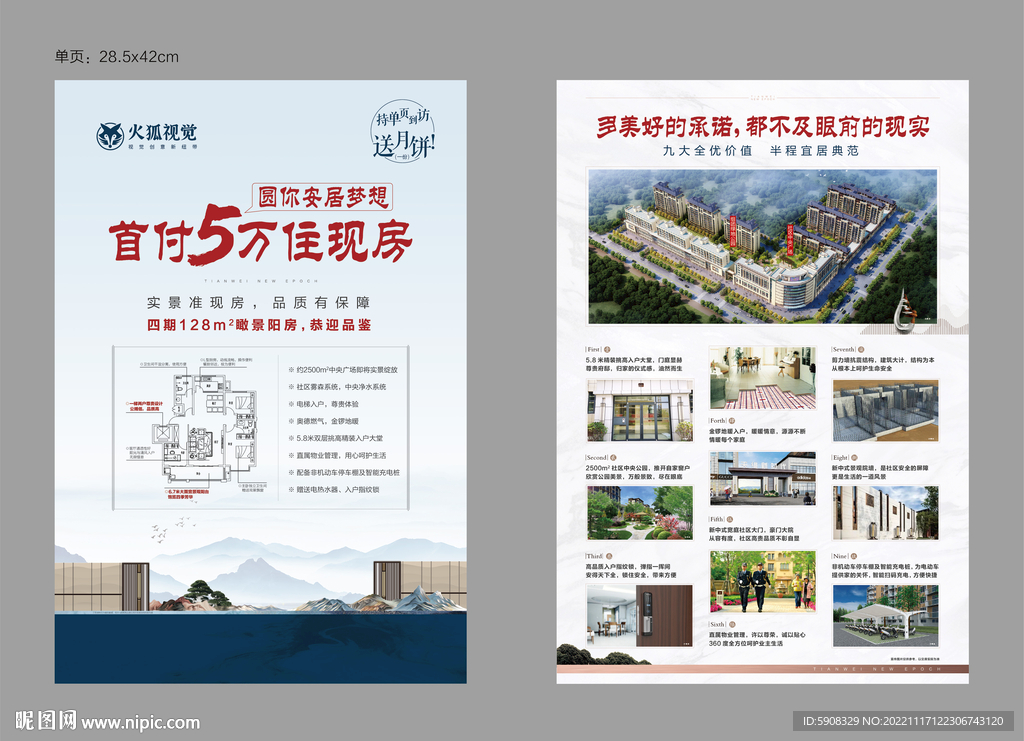
Task: Click the bullet 直属物业管理,用心呵护生活
Action: [337, 455]
